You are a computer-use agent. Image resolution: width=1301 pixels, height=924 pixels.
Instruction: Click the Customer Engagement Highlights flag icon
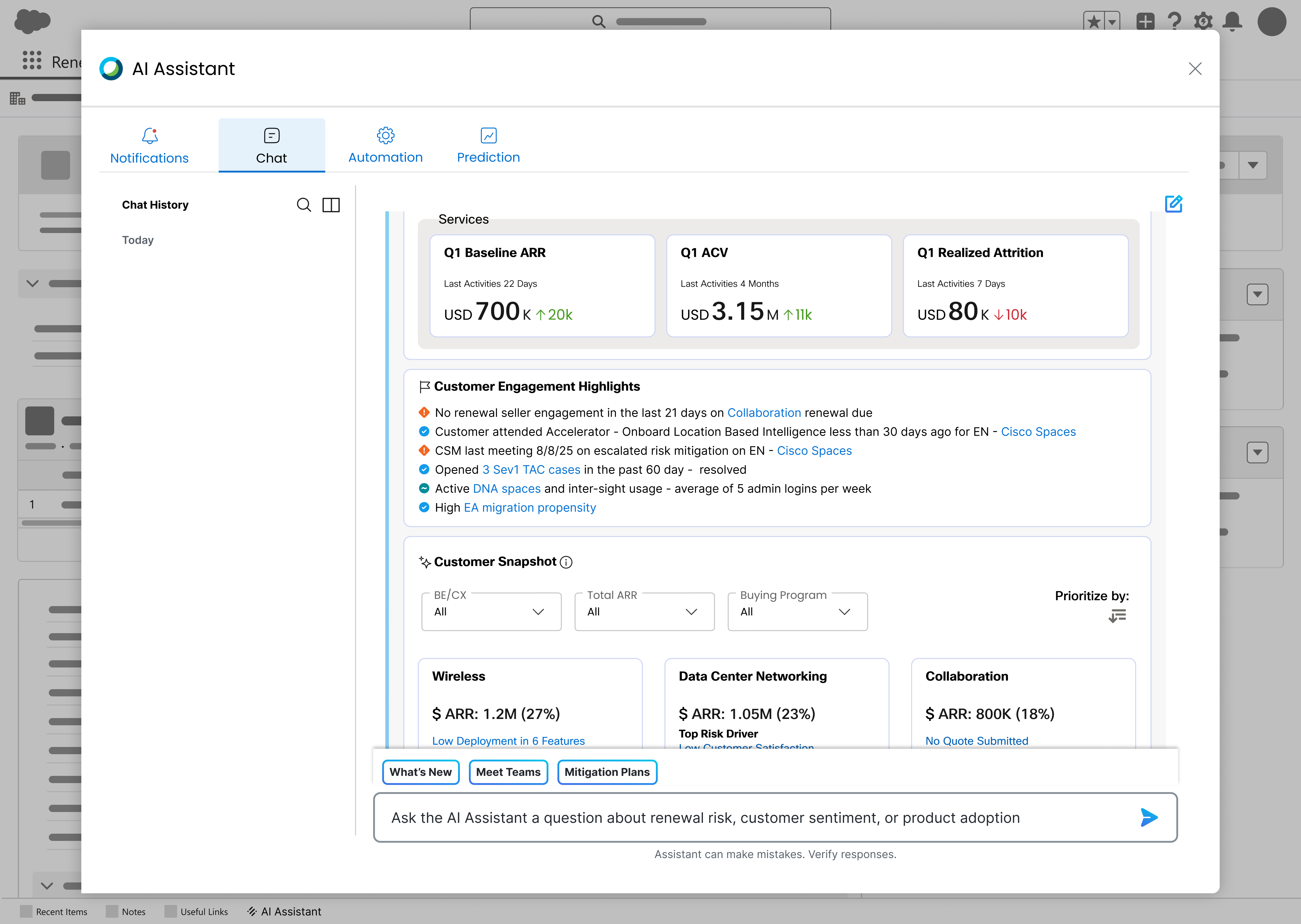[425, 387]
